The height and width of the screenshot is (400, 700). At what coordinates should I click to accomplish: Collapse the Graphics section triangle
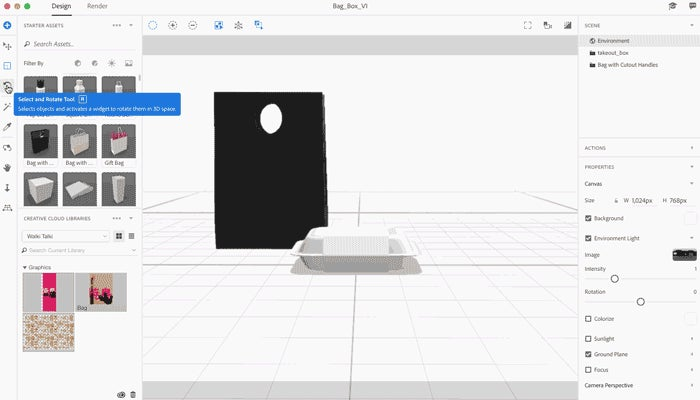[25, 267]
